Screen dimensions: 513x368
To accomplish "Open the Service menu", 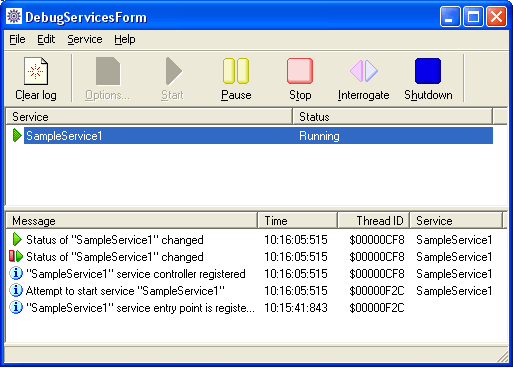I will pos(85,39).
